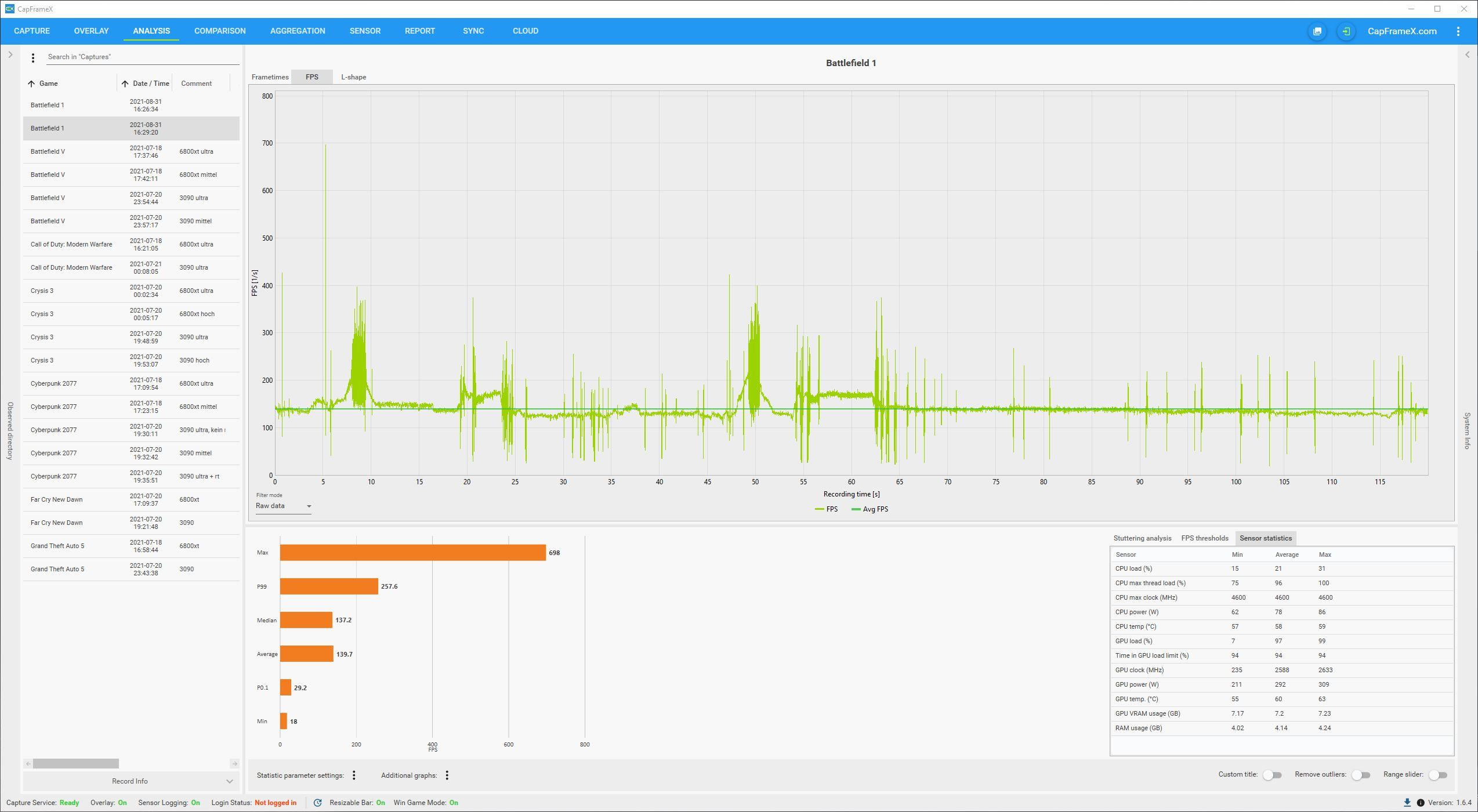Show the L-shape chart tab

point(353,77)
